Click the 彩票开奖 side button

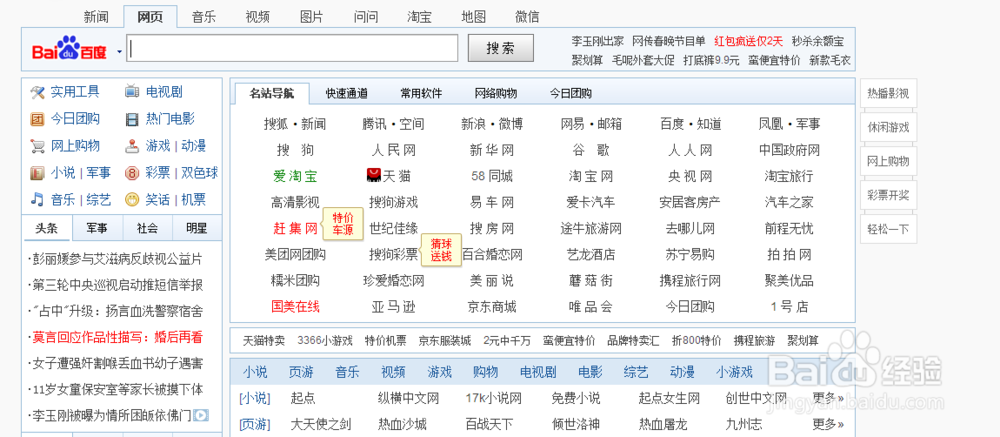pos(888,195)
